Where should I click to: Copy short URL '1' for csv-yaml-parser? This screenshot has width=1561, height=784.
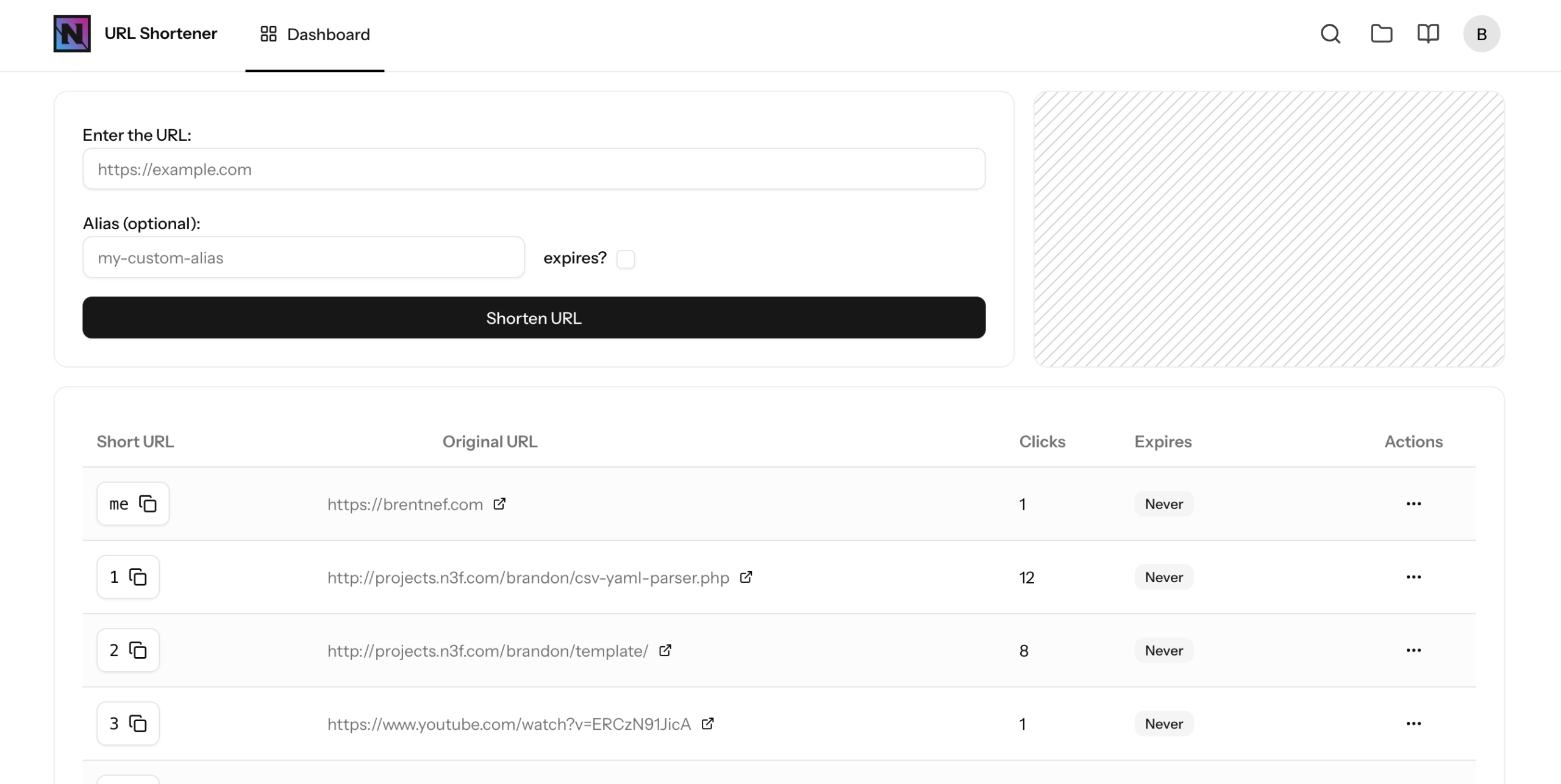[138, 577]
